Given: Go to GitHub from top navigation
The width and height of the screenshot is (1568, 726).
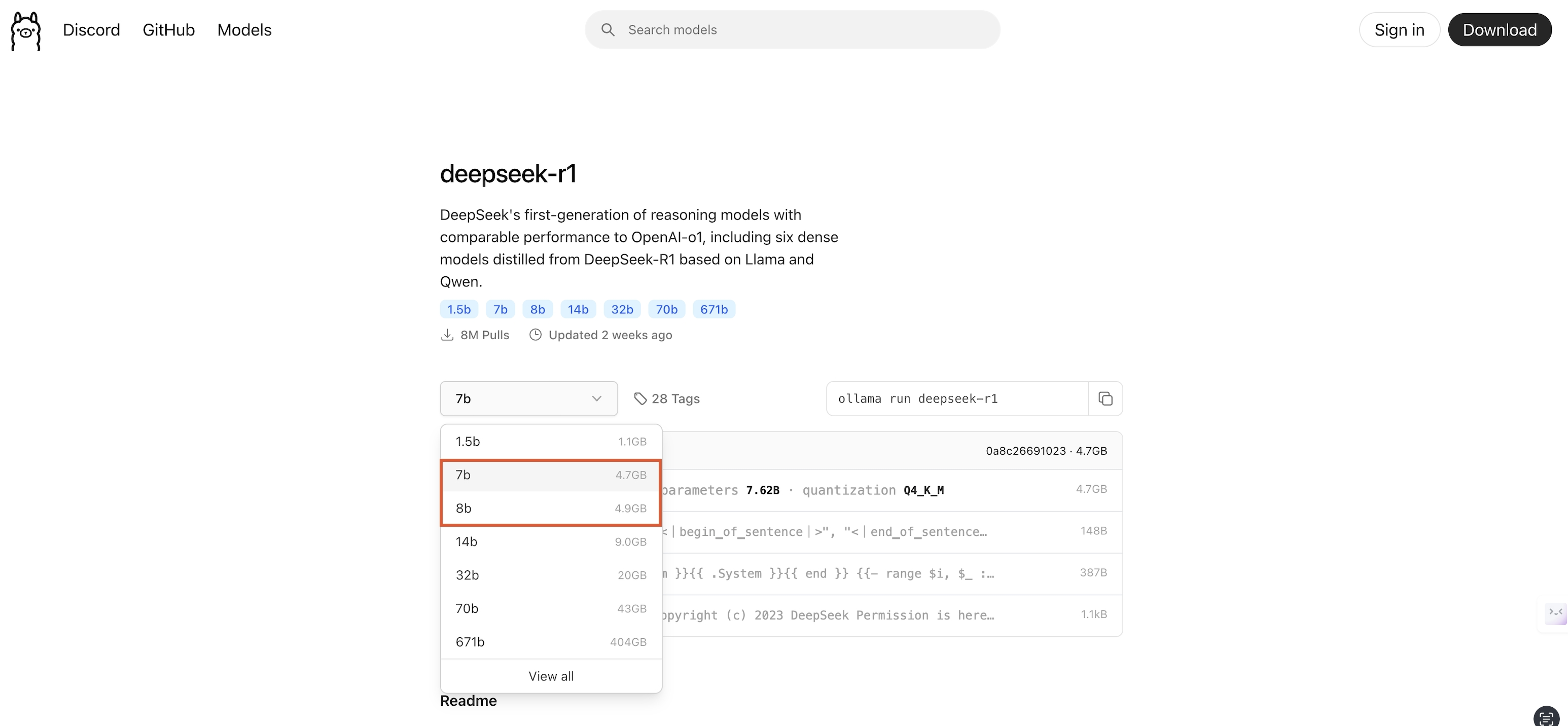Looking at the screenshot, I should tap(168, 30).
